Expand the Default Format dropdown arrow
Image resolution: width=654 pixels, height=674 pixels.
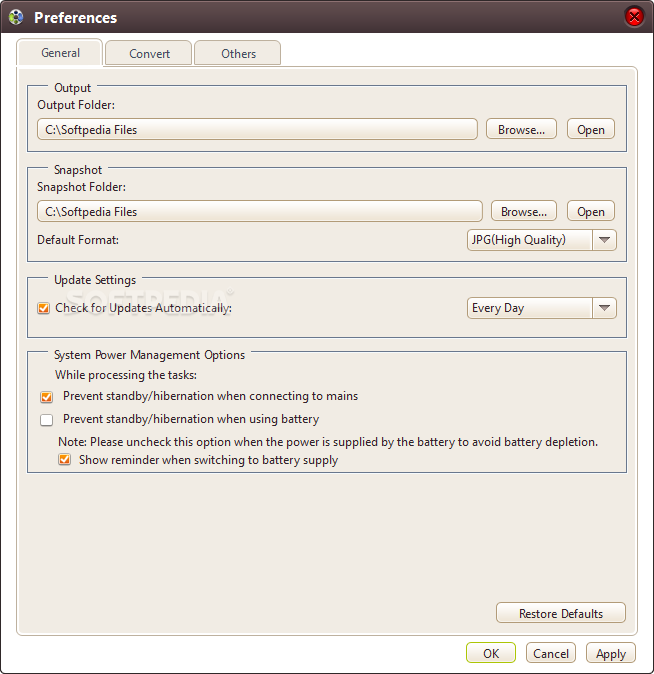tap(604, 240)
